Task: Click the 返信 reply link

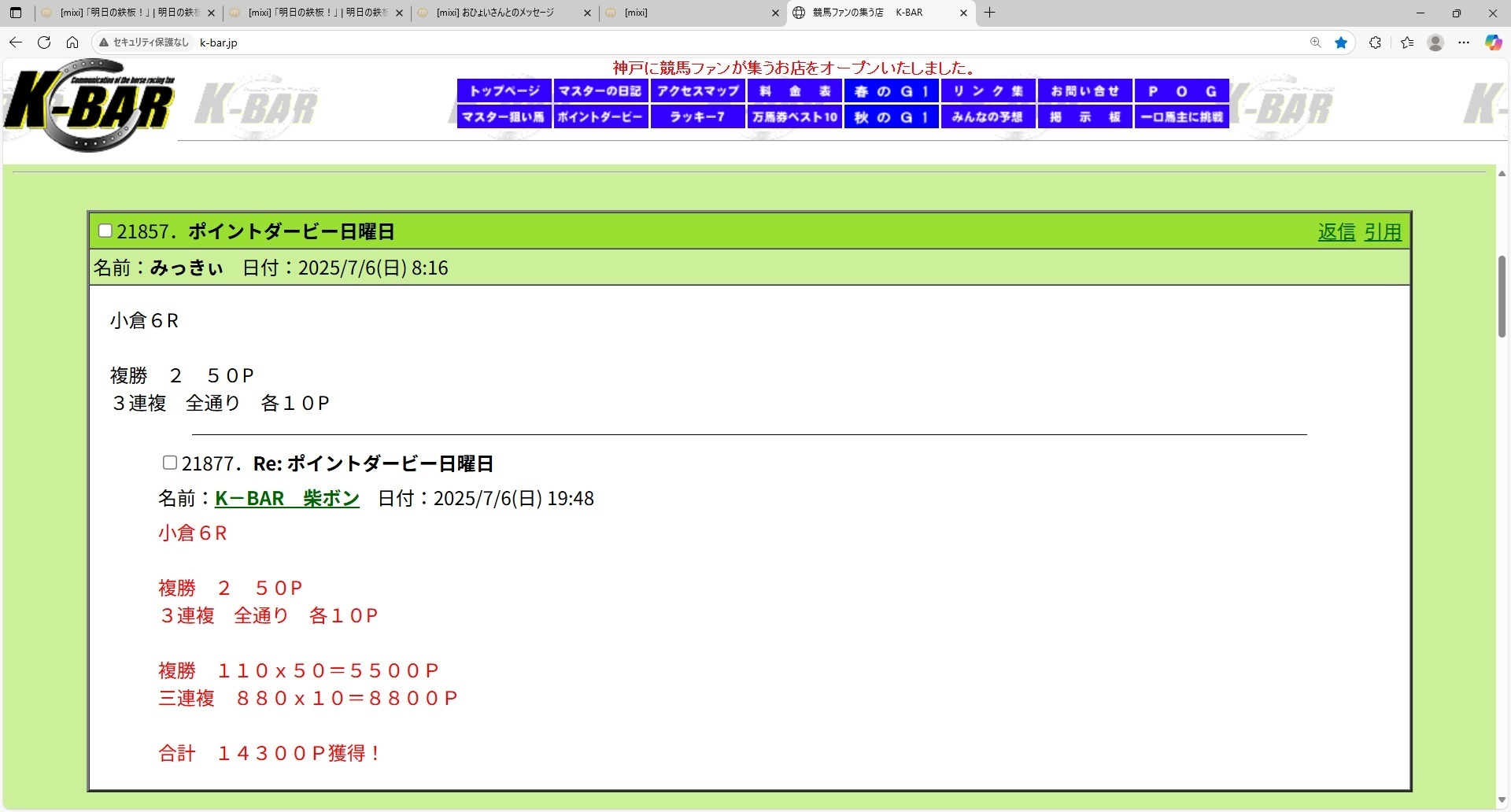Action: (x=1336, y=232)
